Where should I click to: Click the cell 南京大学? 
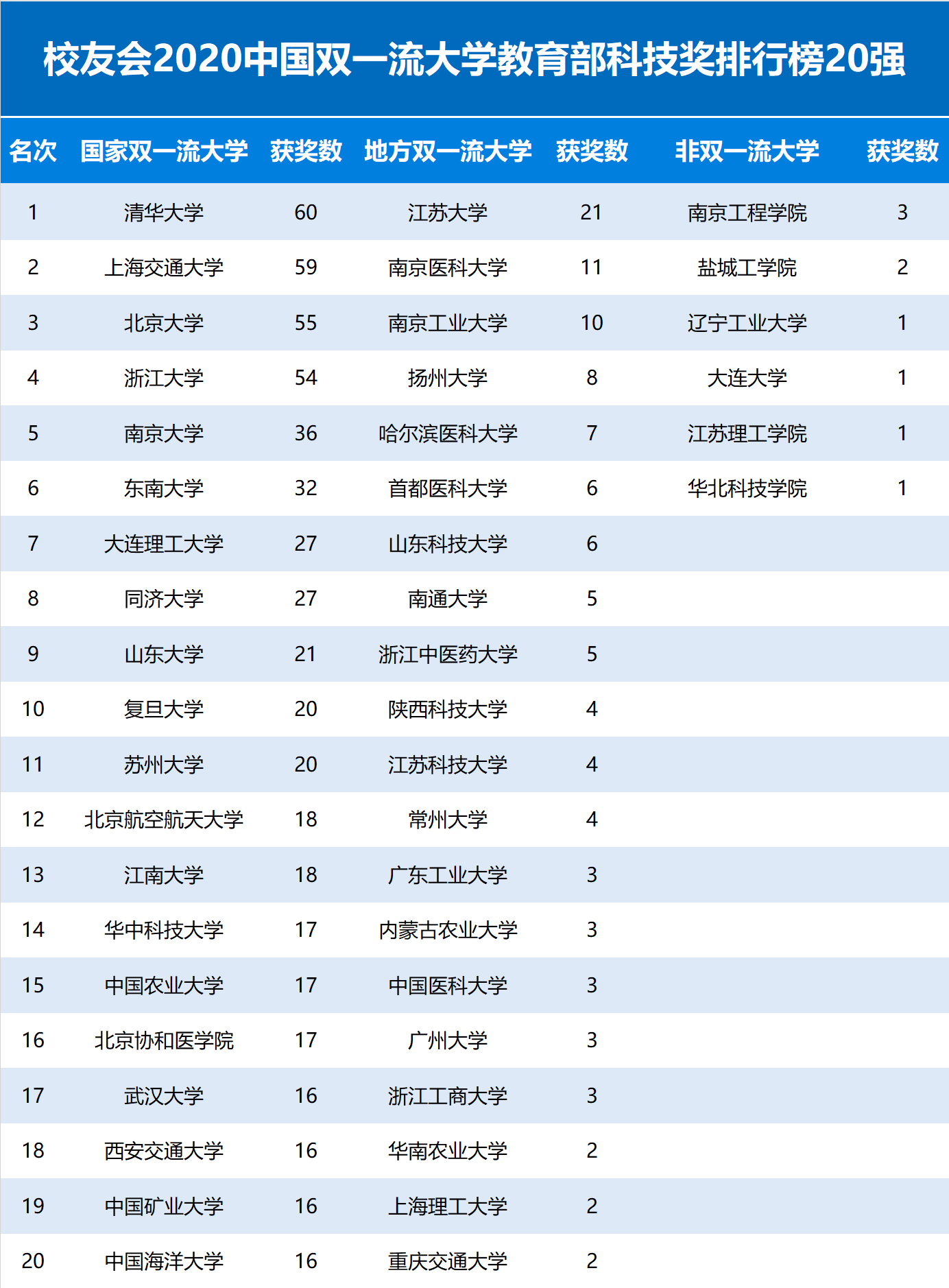164,433
